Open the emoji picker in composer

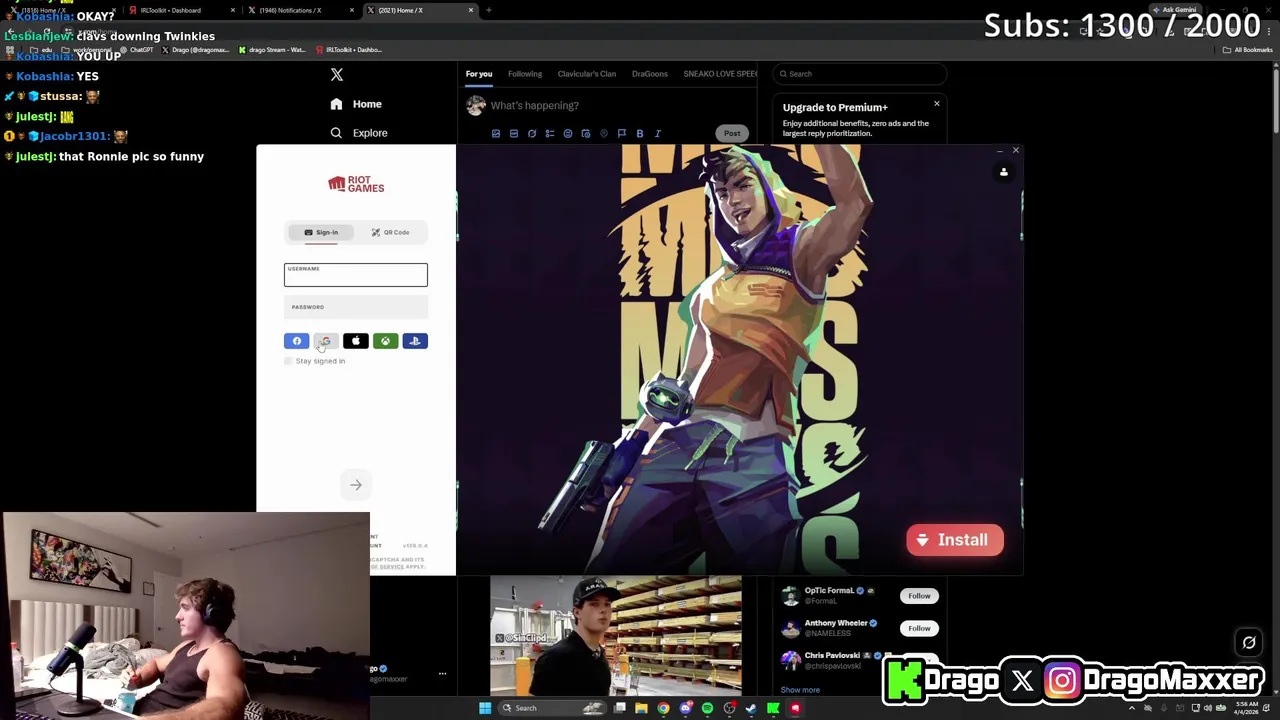point(568,134)
